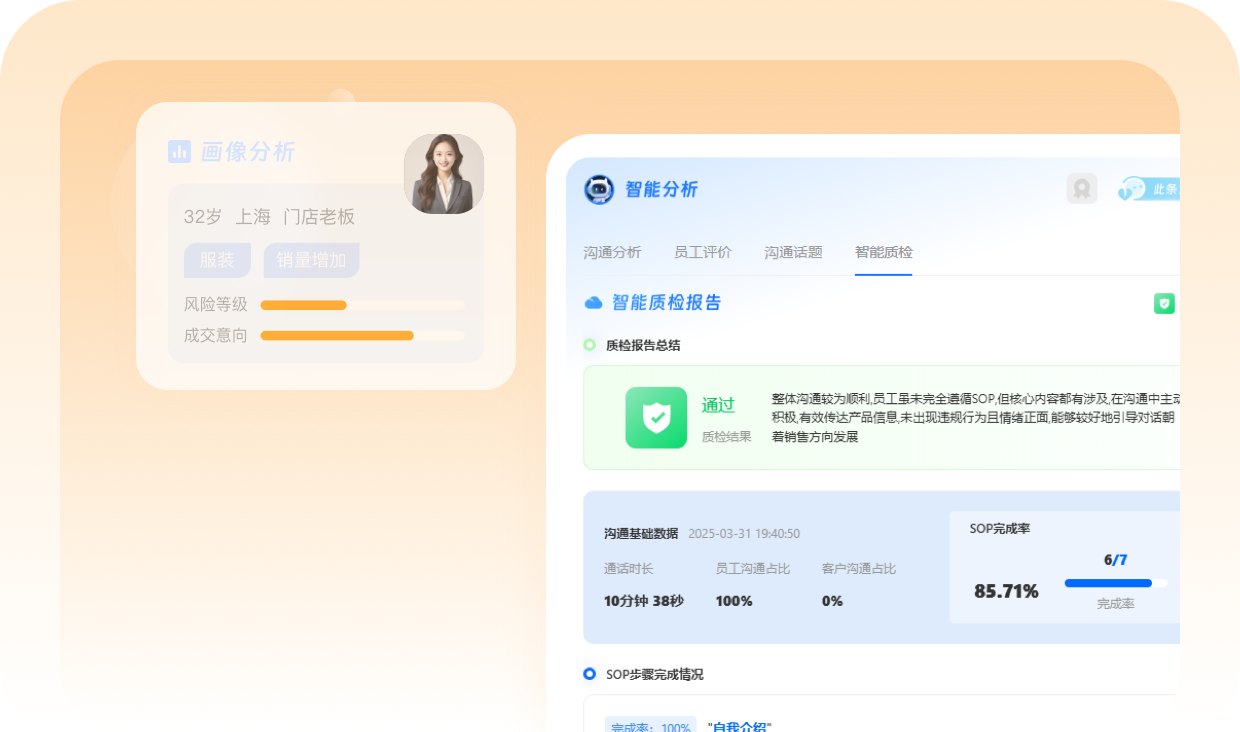Click the blue SOP 完成率 progress bar
The image size is (1240, 732).
coord(1108,583)
